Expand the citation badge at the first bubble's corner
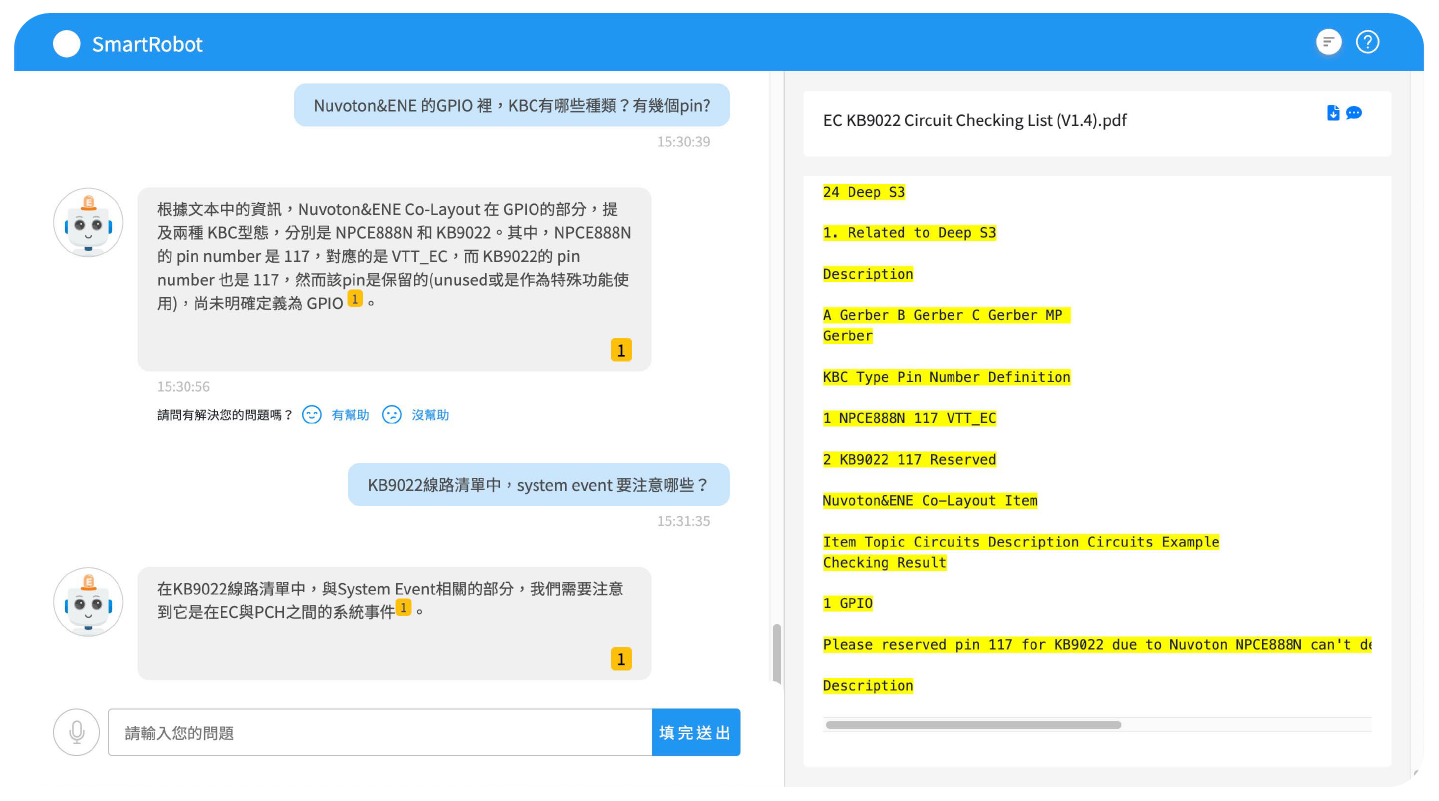Viewport: 1439px width, 801px height. pyautogui.click(x=620, y=350)
